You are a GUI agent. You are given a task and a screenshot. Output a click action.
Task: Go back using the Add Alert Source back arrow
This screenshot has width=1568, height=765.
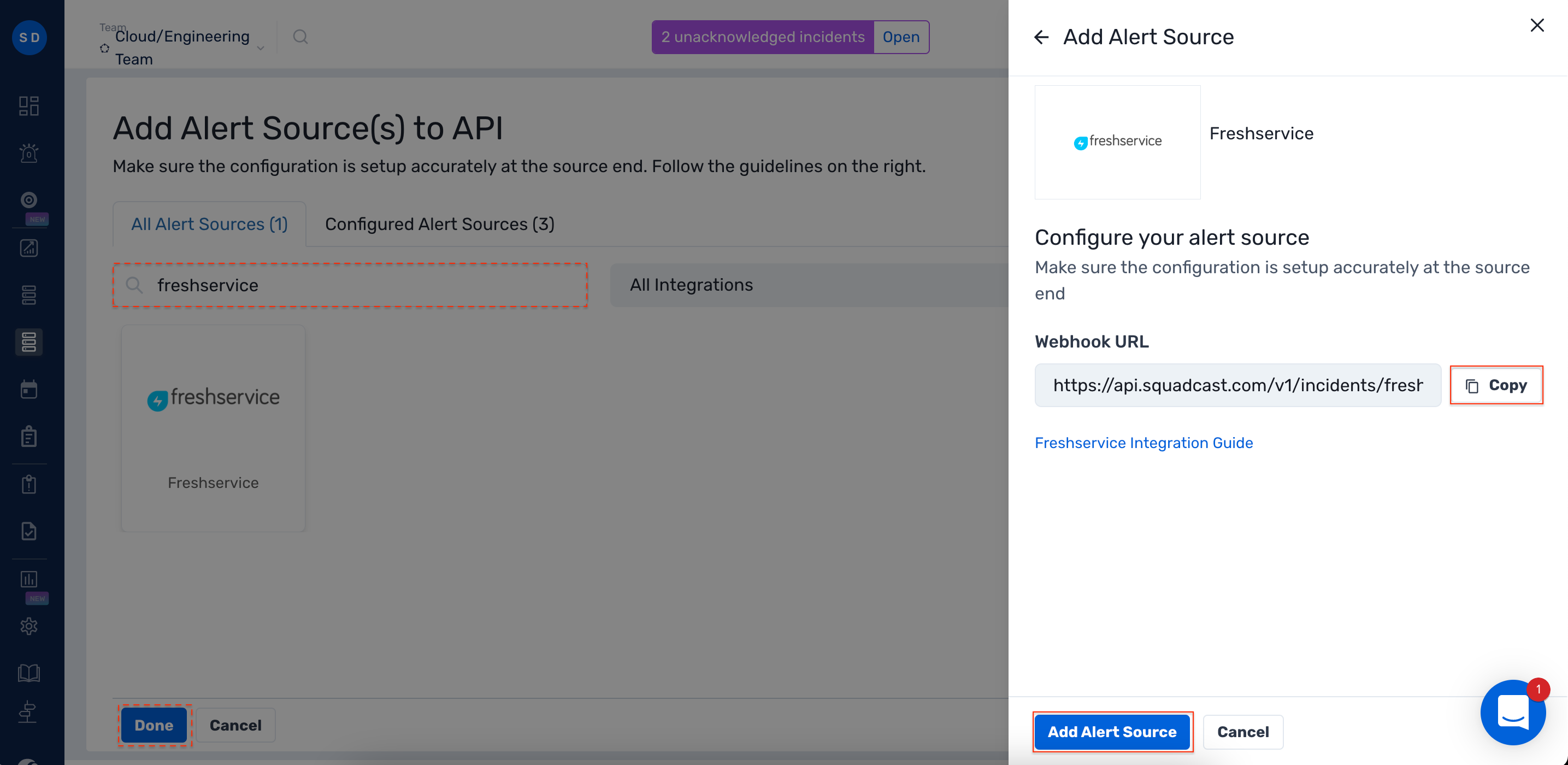pos(1041,37)
